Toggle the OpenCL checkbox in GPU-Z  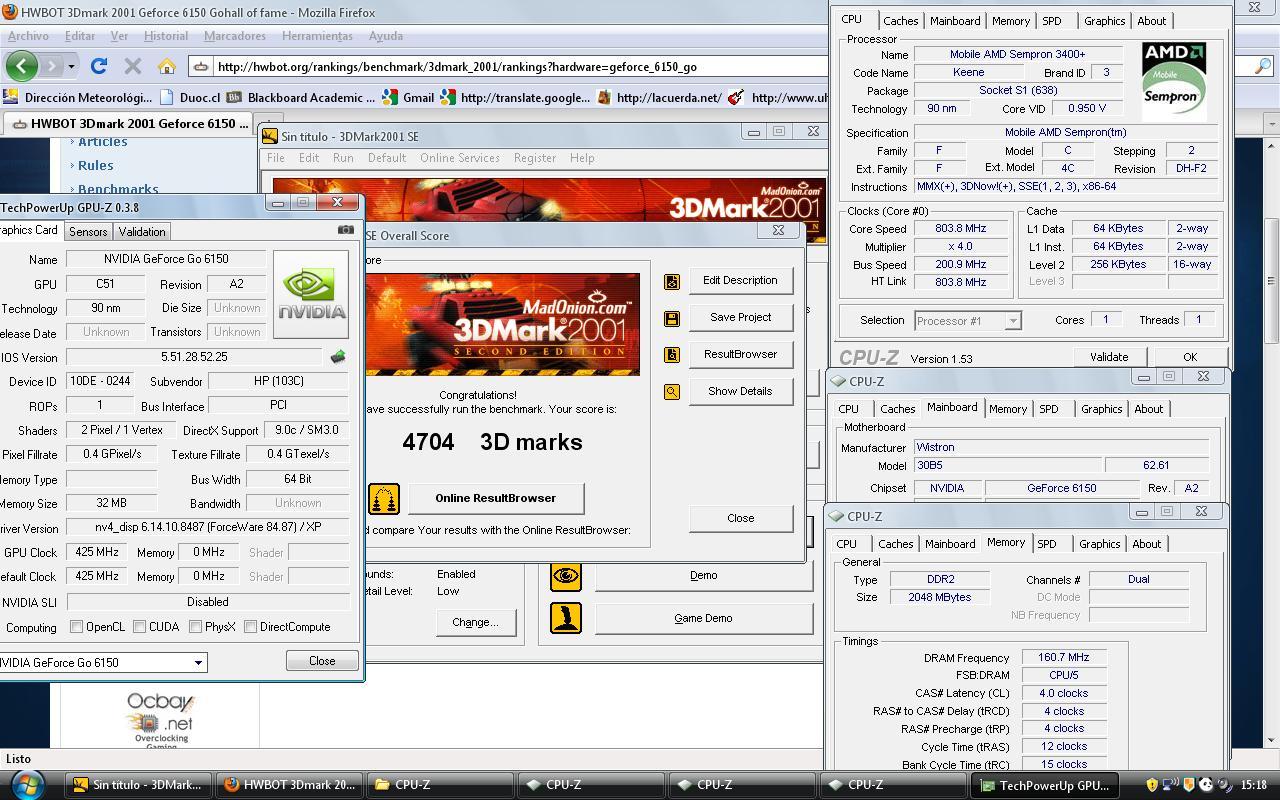76,627
